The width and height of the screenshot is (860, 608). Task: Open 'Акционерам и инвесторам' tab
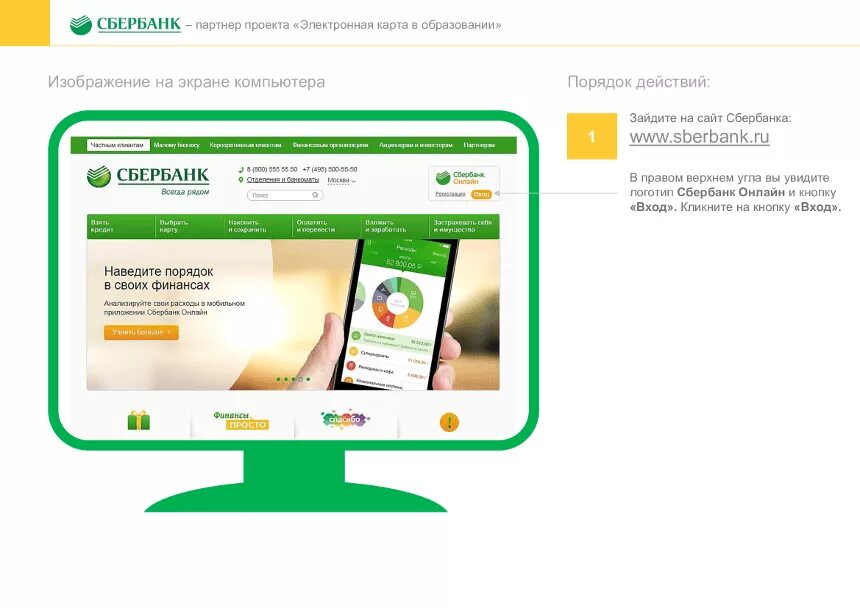coord(416,145)
